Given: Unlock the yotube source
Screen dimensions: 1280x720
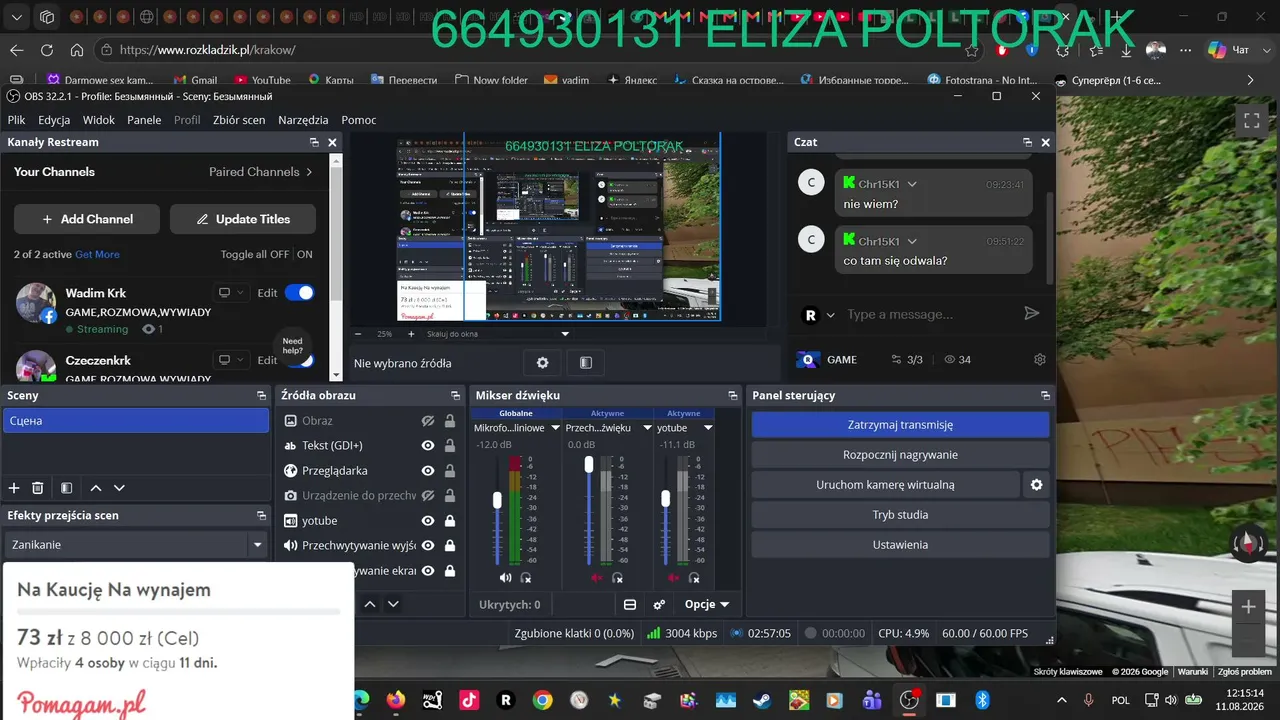Looking at the screenshot, I should point(450,521).
